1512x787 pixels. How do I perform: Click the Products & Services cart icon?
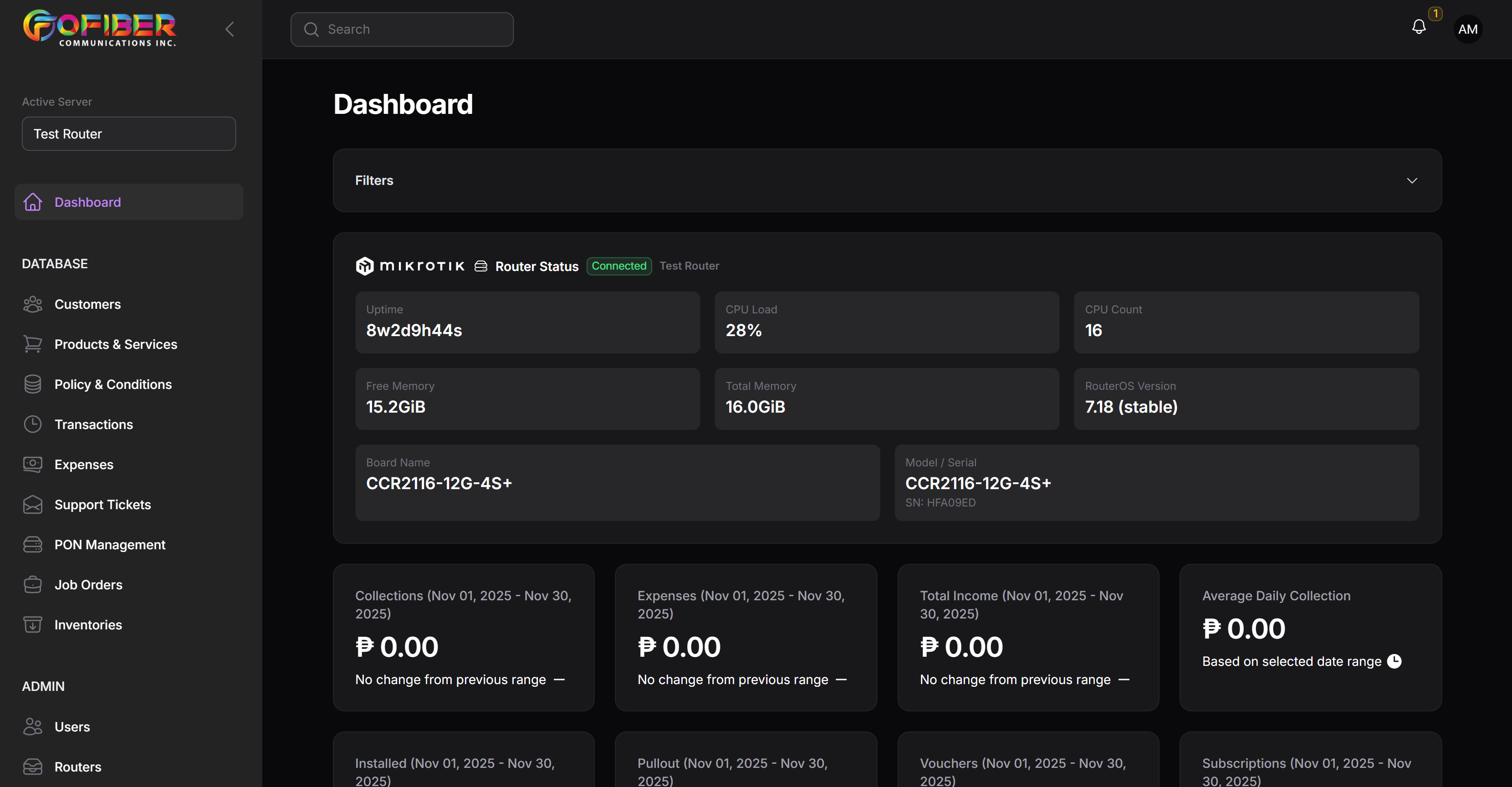[x=33, y=344]
